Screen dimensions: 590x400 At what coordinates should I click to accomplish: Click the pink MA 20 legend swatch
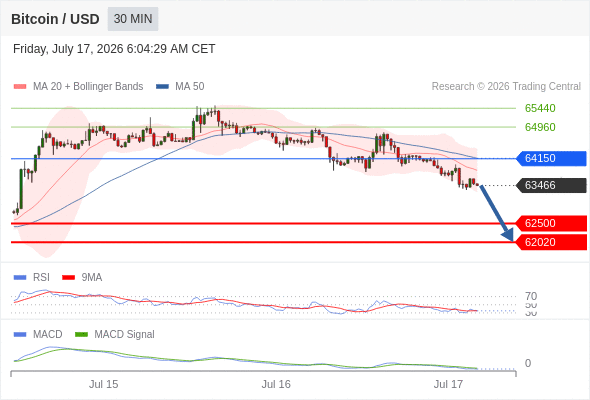[20, 87]
